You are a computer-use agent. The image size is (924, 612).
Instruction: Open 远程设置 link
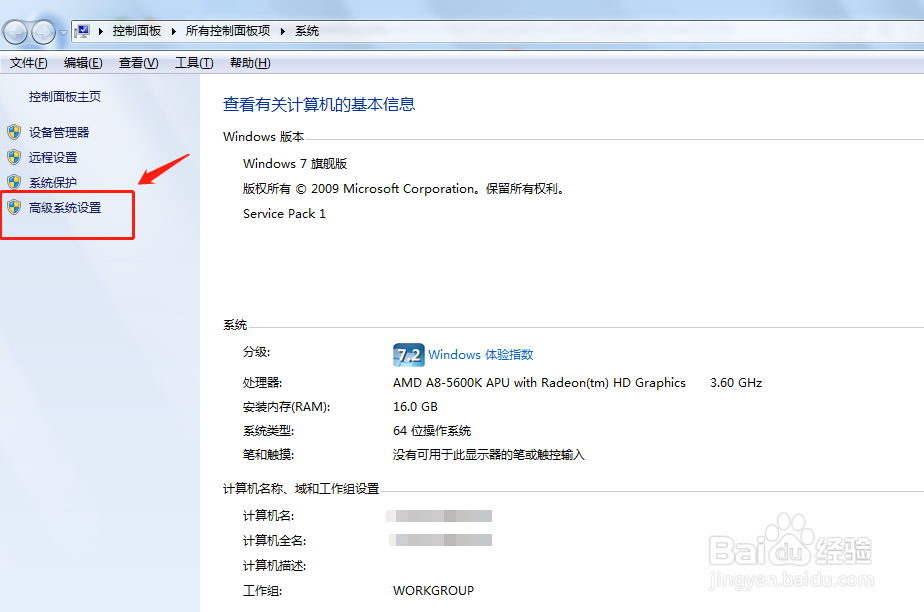(x=53, y=157)
